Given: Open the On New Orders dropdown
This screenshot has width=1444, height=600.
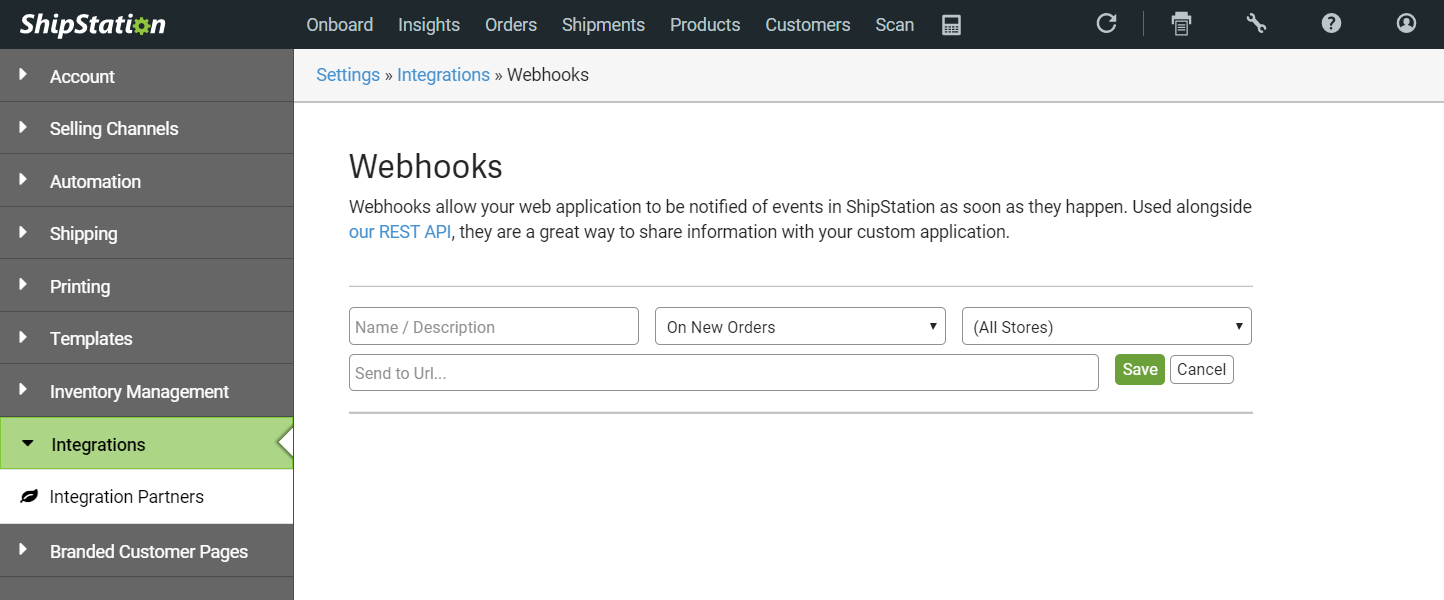Looking at the screenshot, I should pos(800,326).
